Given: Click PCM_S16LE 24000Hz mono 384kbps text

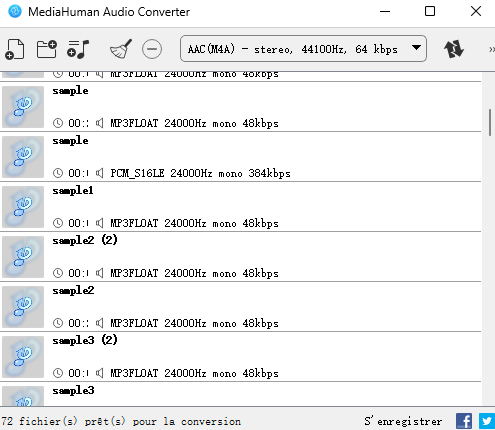Looking at the screenshot, I should (200, 173).
